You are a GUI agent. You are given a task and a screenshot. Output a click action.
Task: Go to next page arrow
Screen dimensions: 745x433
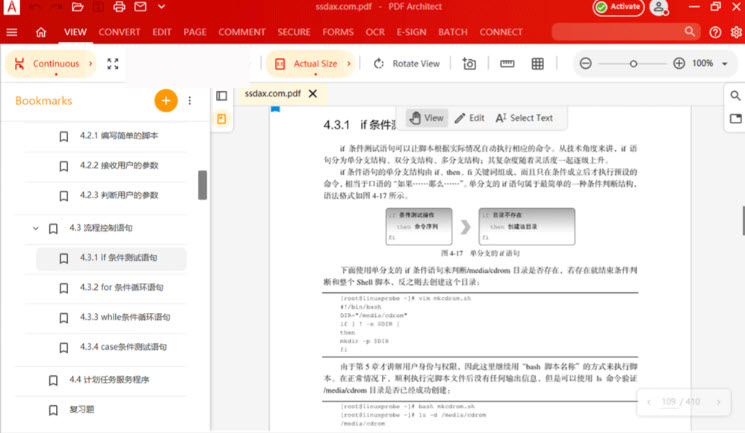point(718,402)
